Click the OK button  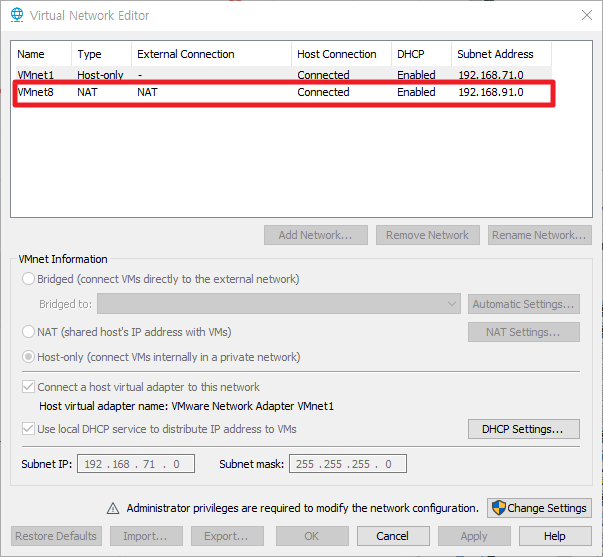click(x=312, y=536)
